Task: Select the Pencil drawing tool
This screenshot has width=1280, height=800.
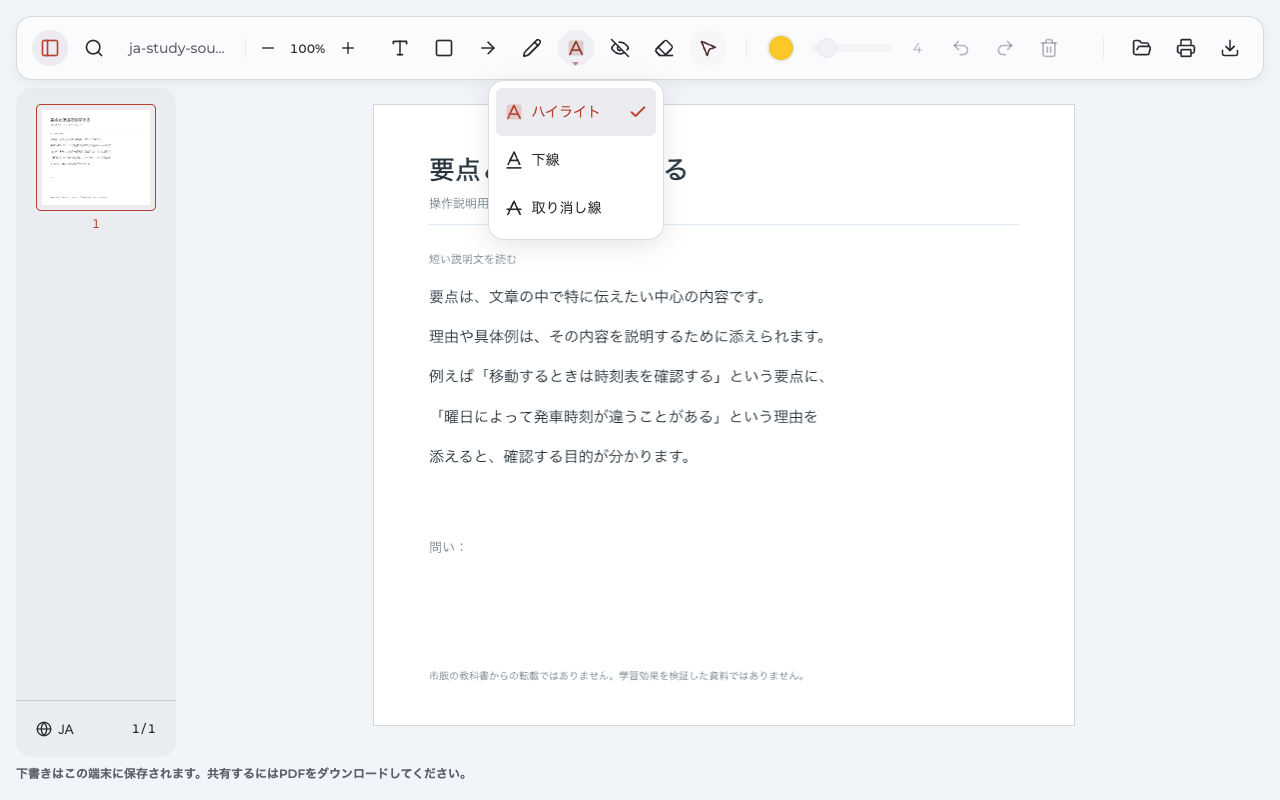Action: pos(532,48)
